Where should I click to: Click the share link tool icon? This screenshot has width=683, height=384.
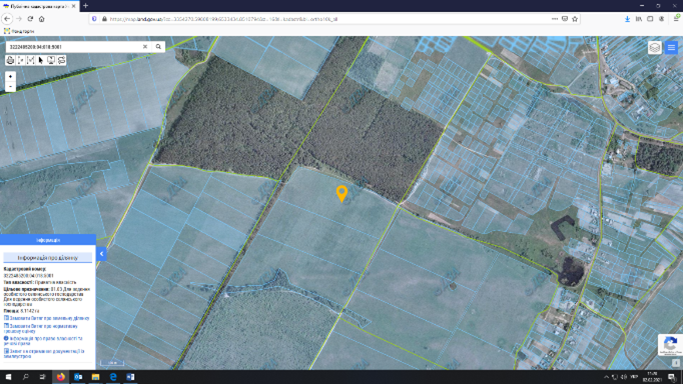(61, 61)
